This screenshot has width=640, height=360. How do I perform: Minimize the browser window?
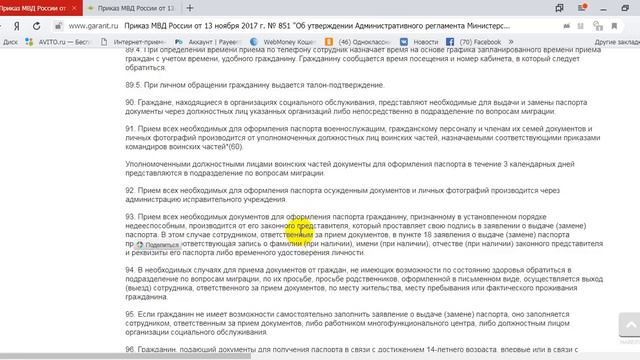pos(603,8)
